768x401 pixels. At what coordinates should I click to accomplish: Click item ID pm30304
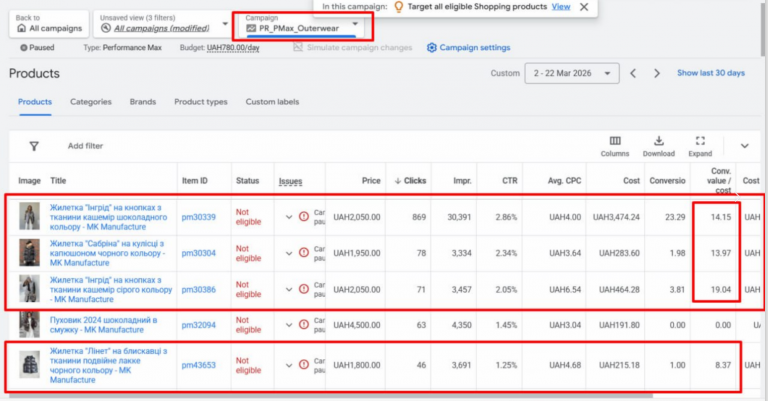pyautogui.click(x=198, y=253)
